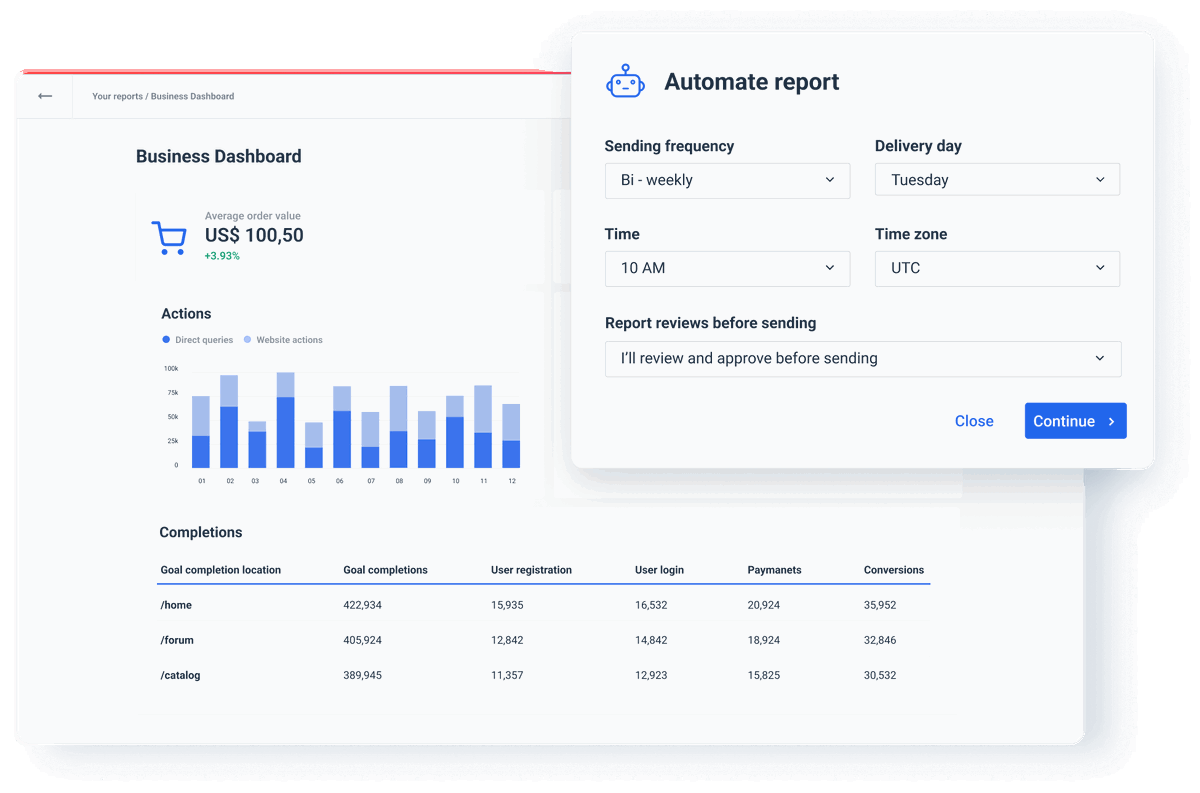Viewport: 1200px width, 793px height.
Task: Click the shopping cart icon
Action: (169, 237)
